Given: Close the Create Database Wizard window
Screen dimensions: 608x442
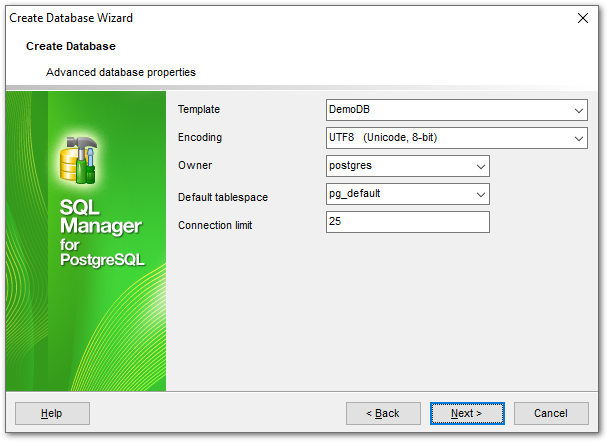Looking at the screenshot, I should 583,18.
